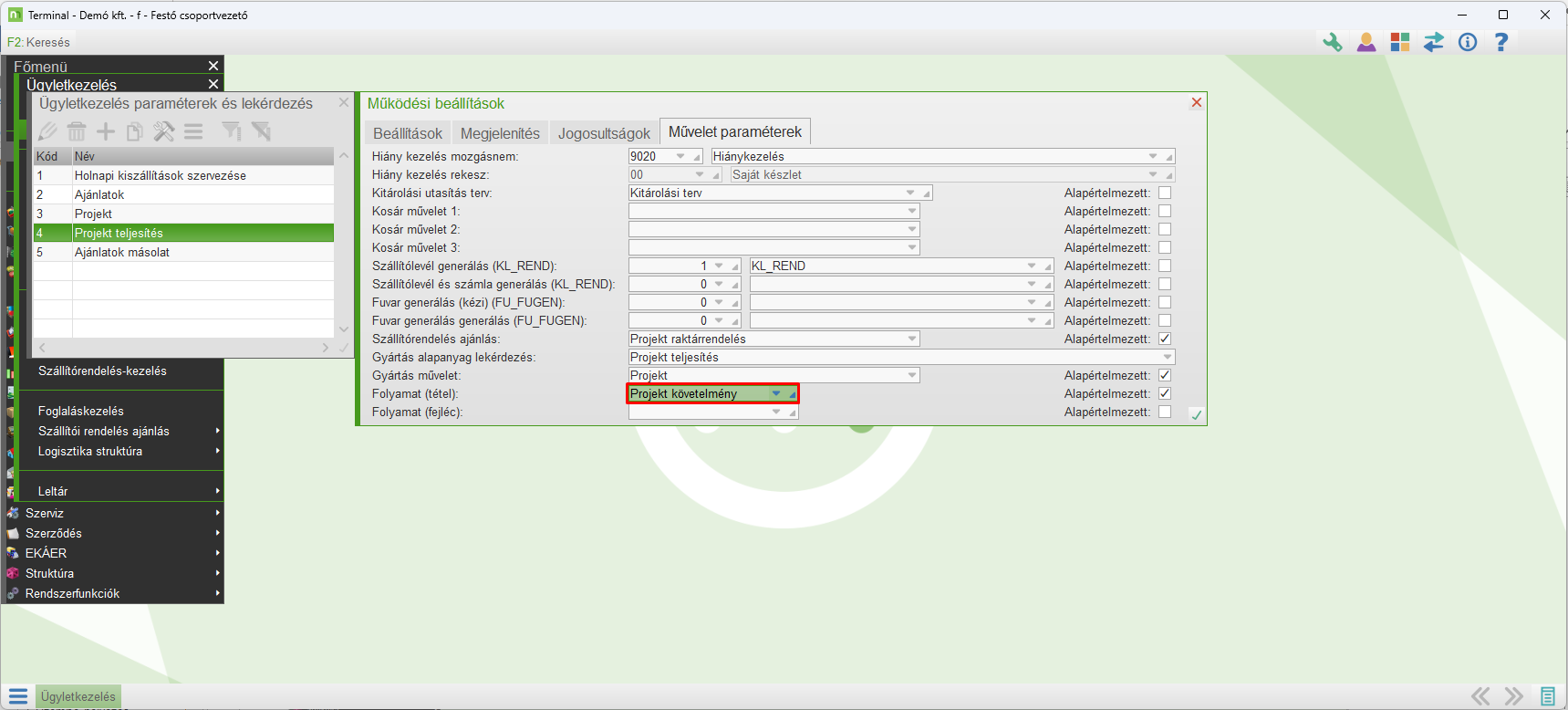Click the trash delete icon in list toolbar
Screen dimensions: 1568x710
click(x=77, y=131)
